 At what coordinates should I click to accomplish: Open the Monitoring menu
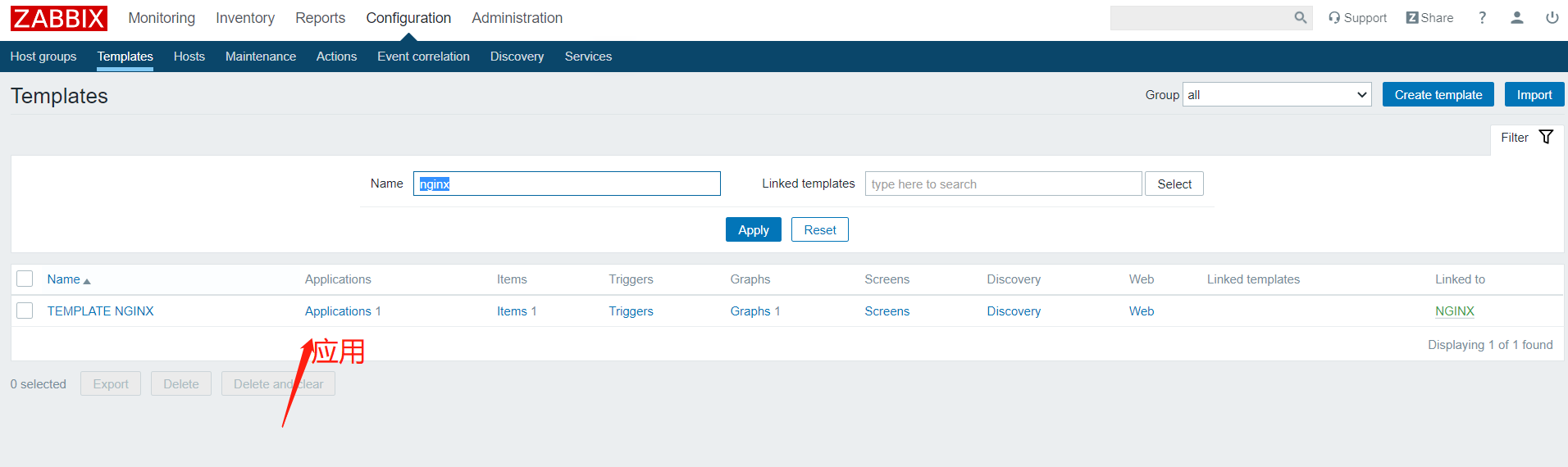162,18
